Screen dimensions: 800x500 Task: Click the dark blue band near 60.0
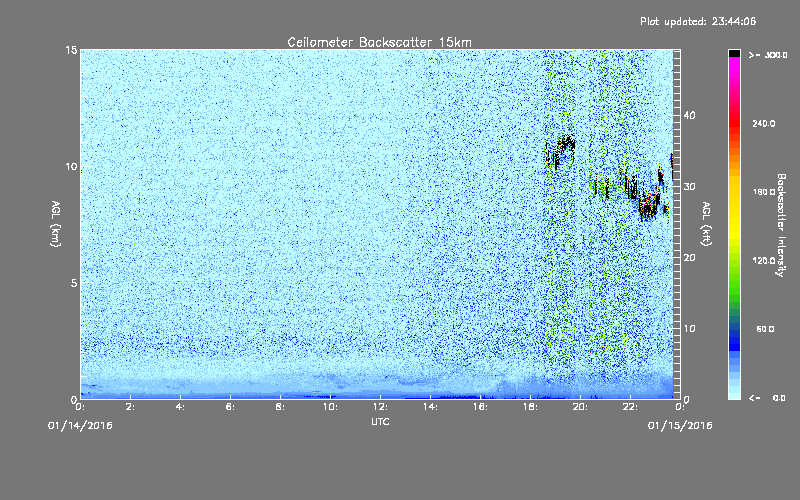point(734,332)
